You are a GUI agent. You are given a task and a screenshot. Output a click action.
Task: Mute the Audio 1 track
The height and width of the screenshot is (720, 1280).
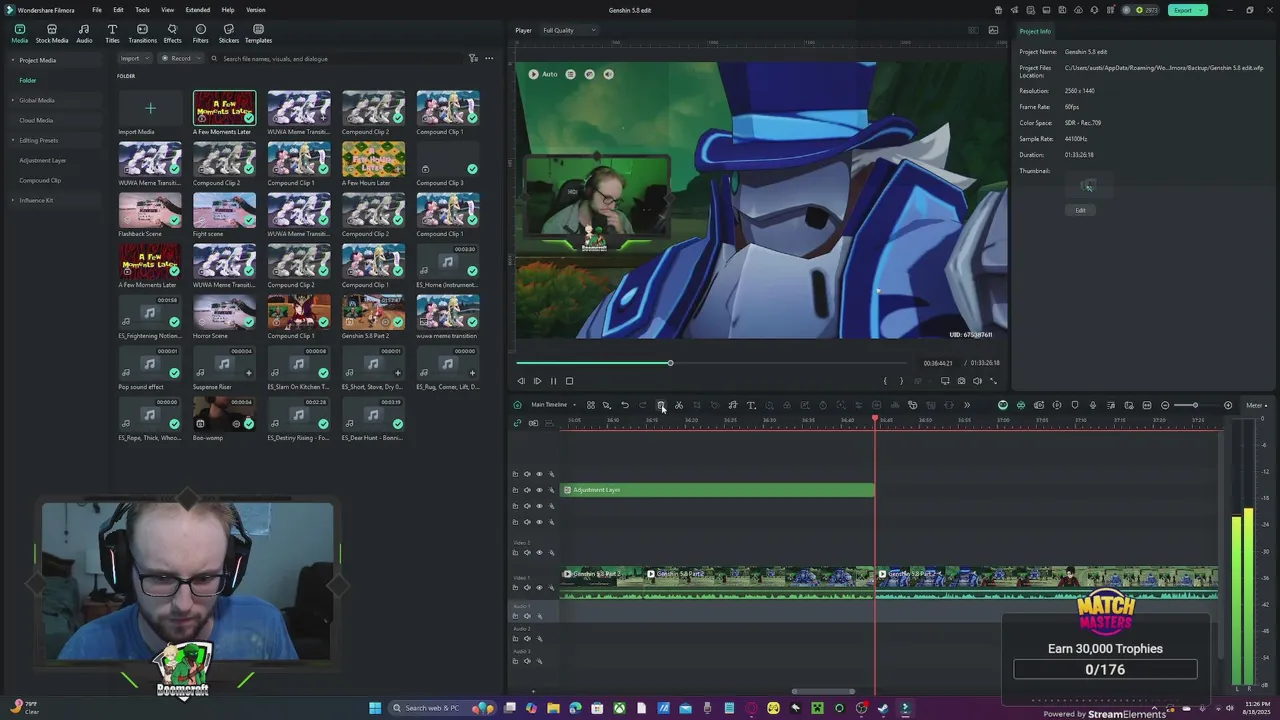[x=527, y=616]
